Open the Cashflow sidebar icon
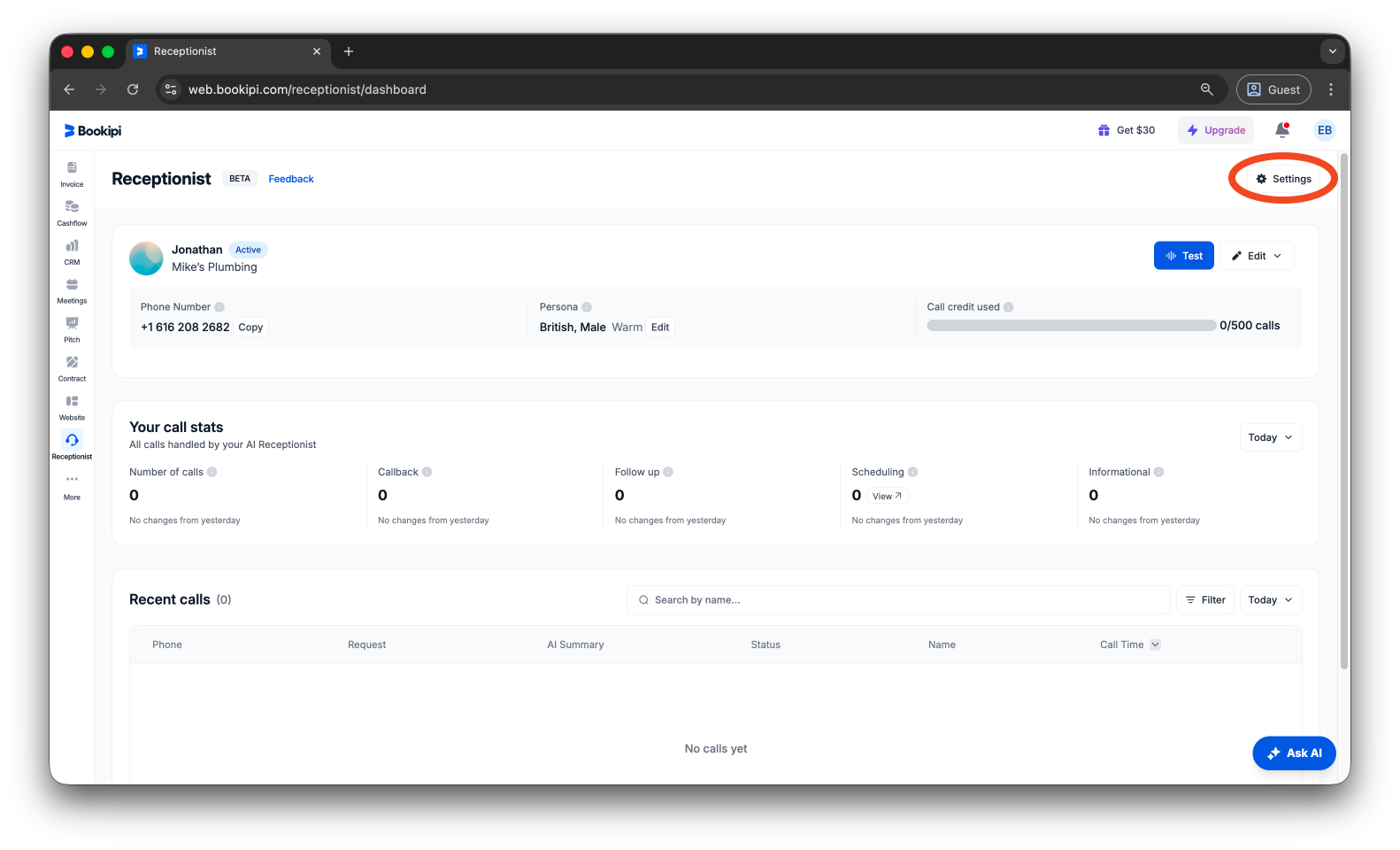Viewport: 1400px width, 850px height. tap(72, 212)
